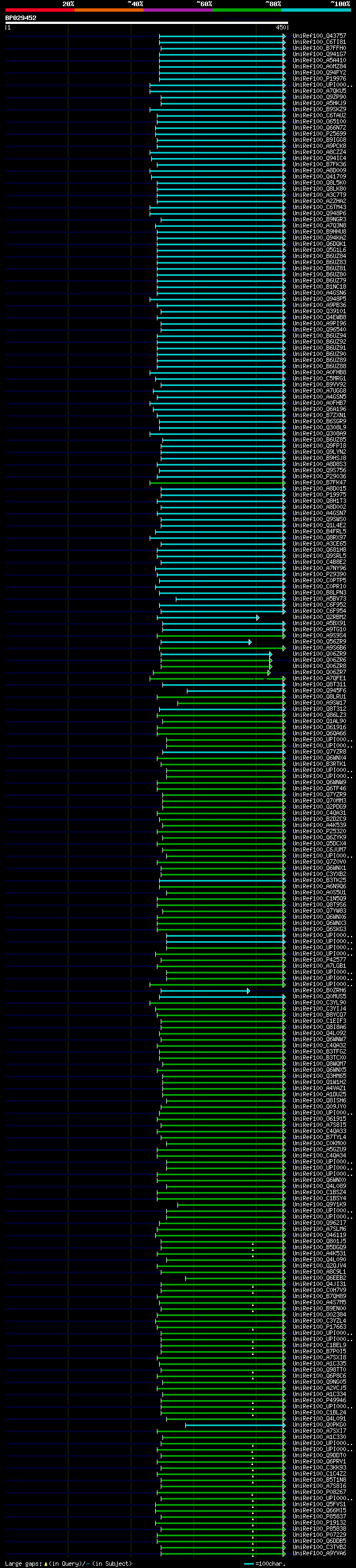Click label UniRef100_Q8LRU1
This screenshot has height=1568, width=356.
pyautogui.click(x=319, y=697)
